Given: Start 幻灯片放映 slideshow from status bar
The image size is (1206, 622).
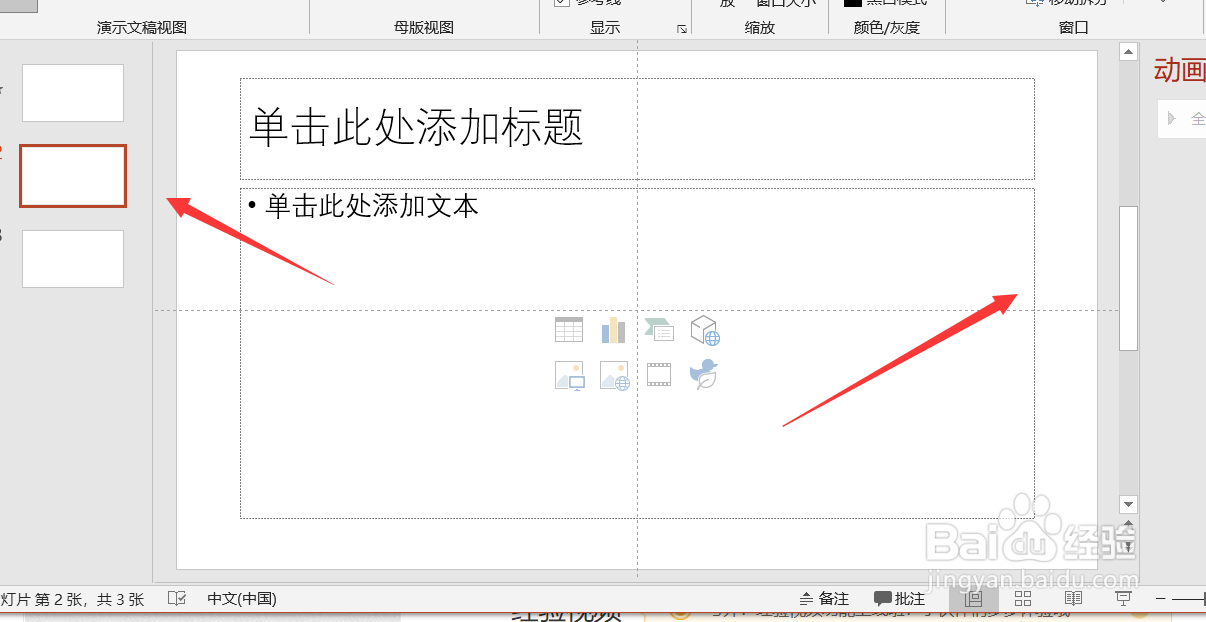Looking at the screenshot, I should (1124, 597).
